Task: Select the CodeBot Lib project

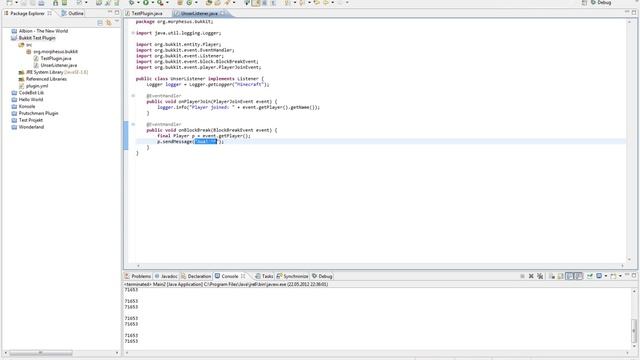Action: click(x=28, y=93)
